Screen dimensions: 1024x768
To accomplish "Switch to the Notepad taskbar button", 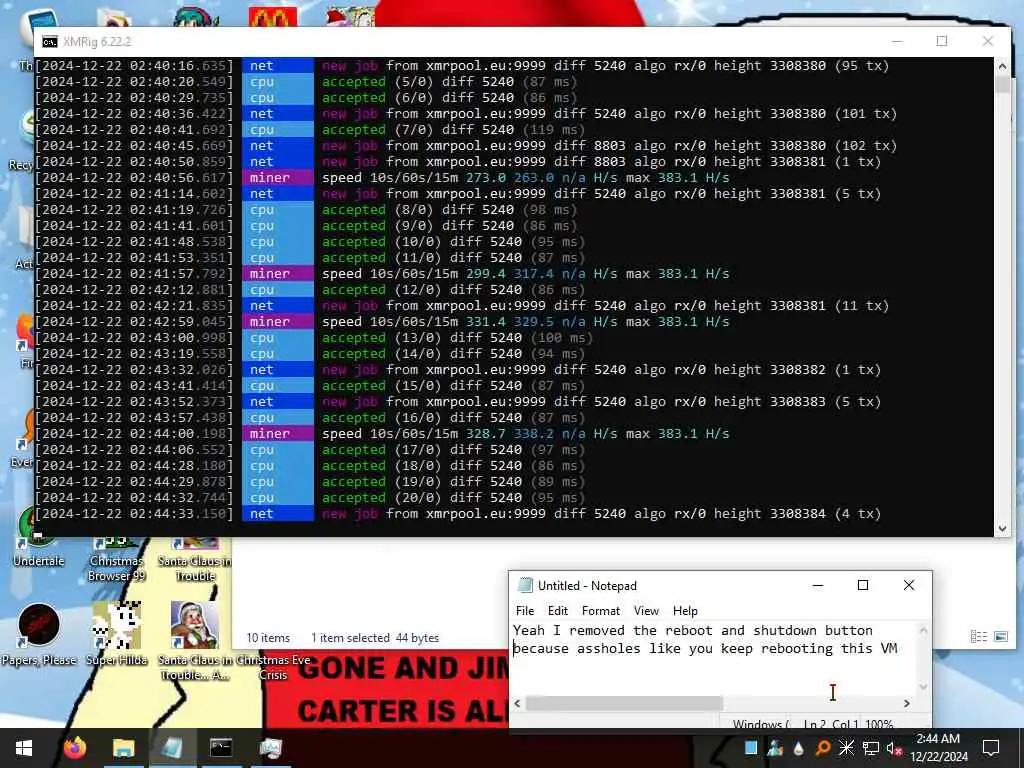I will 172,748.
